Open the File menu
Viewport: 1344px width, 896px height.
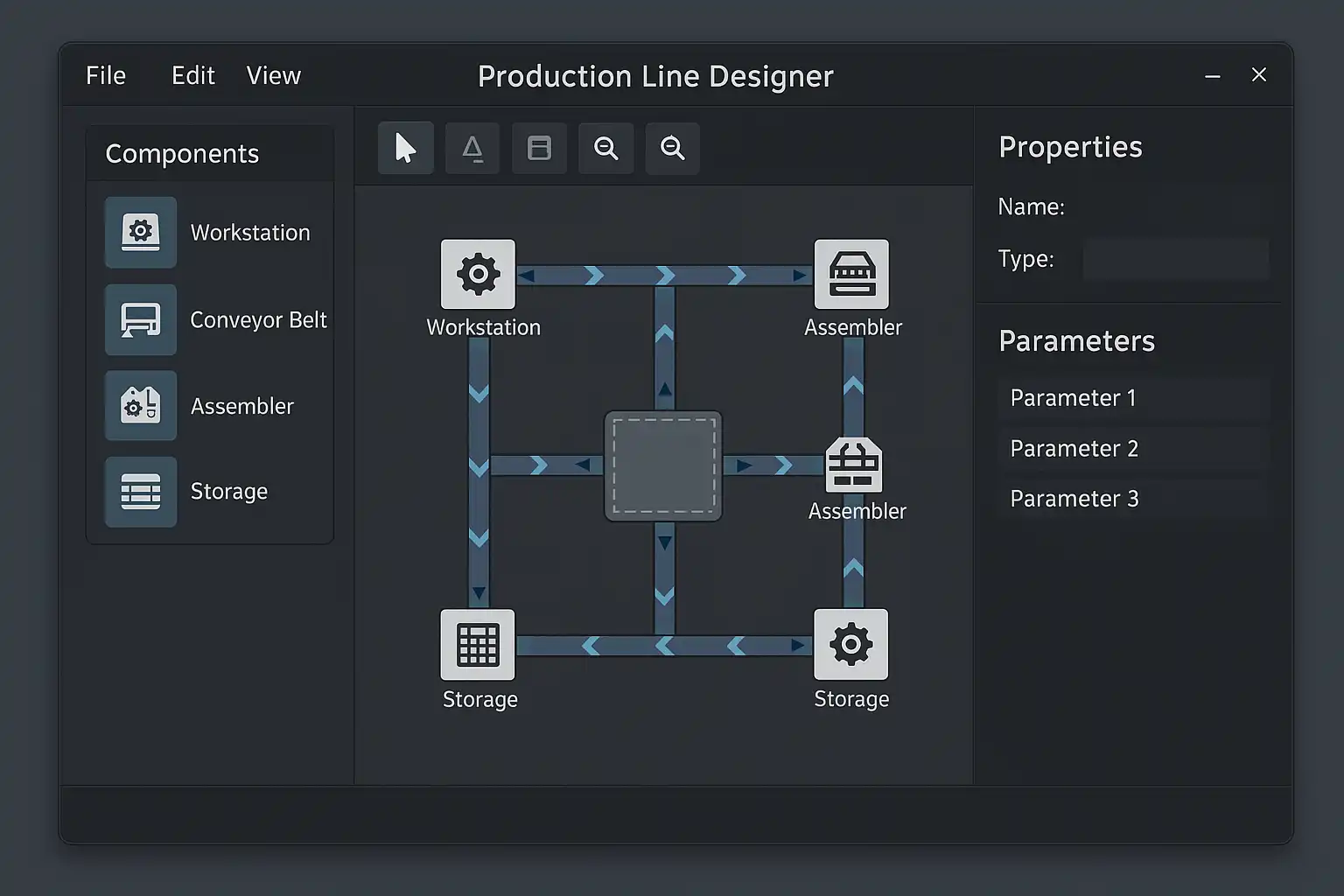click(106, 76)
